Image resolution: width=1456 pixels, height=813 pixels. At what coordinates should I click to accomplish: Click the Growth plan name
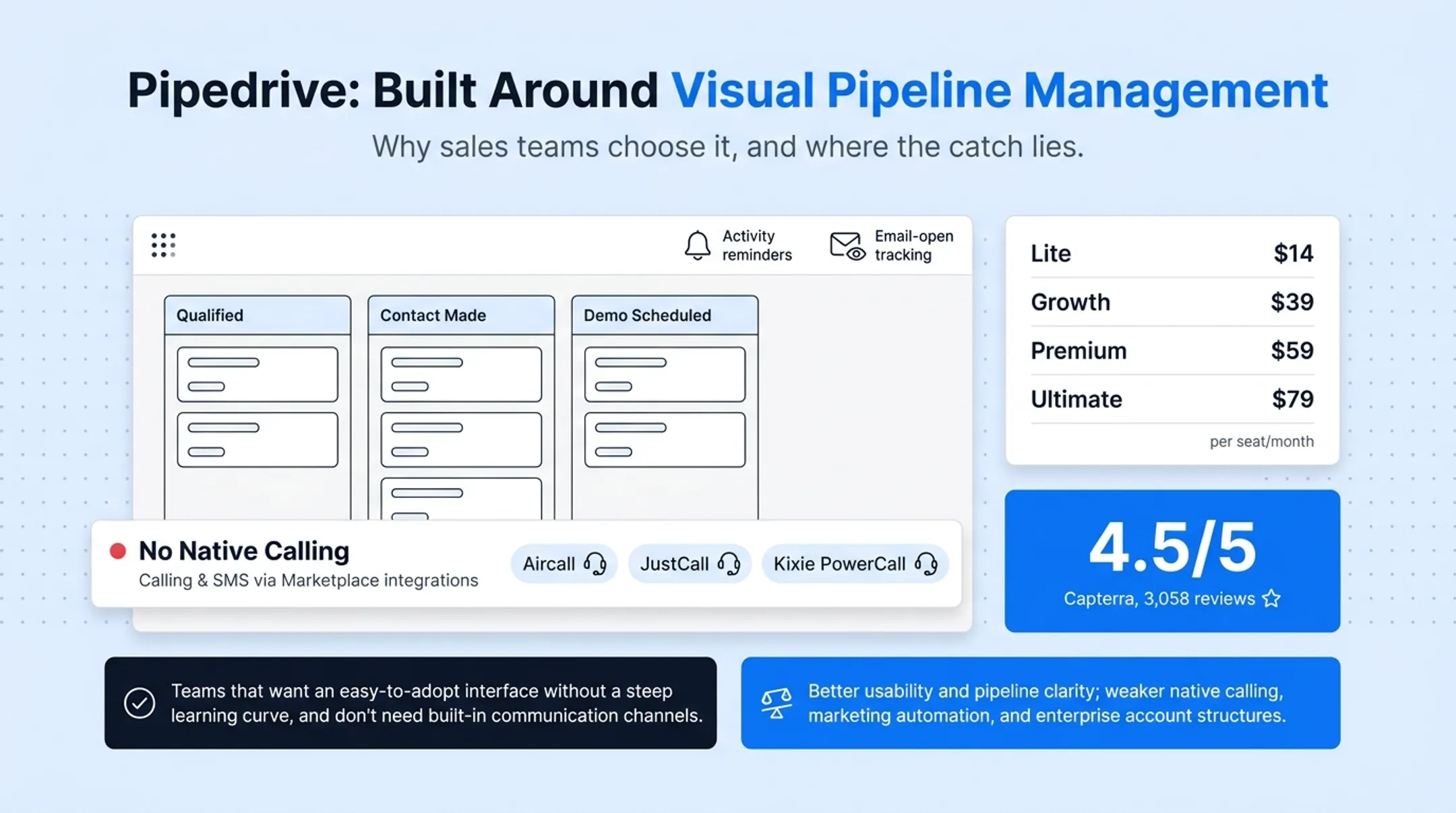tap(1070, 302)
